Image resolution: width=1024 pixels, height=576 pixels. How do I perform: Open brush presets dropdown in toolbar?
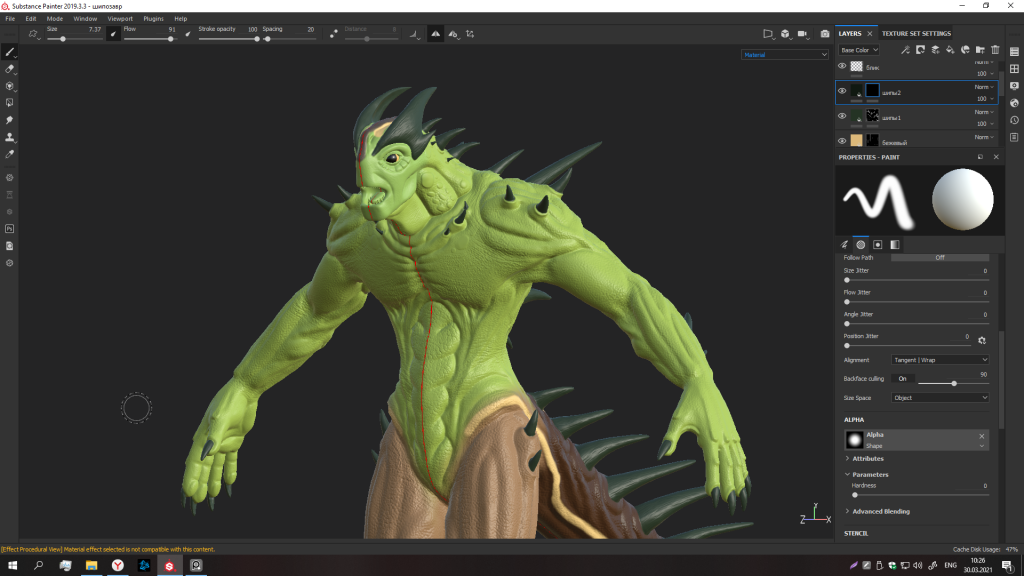point(34,34)
